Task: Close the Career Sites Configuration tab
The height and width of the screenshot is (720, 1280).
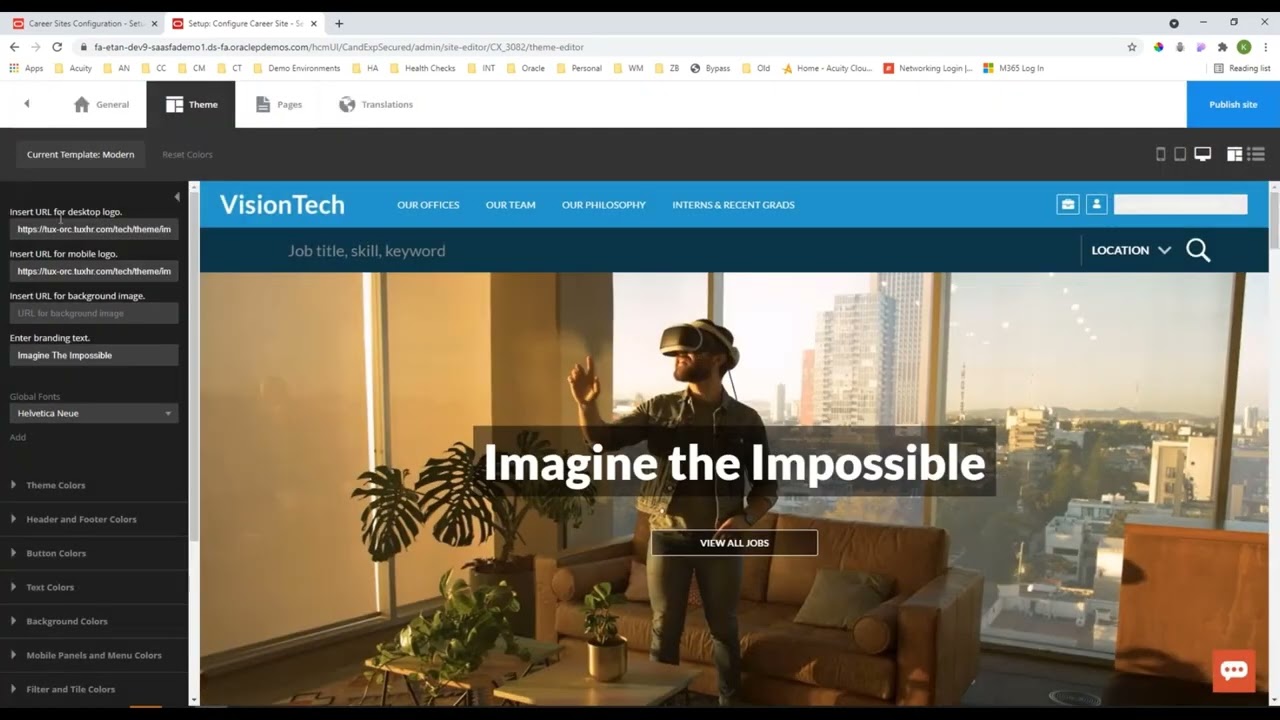Action: (154, 23)
